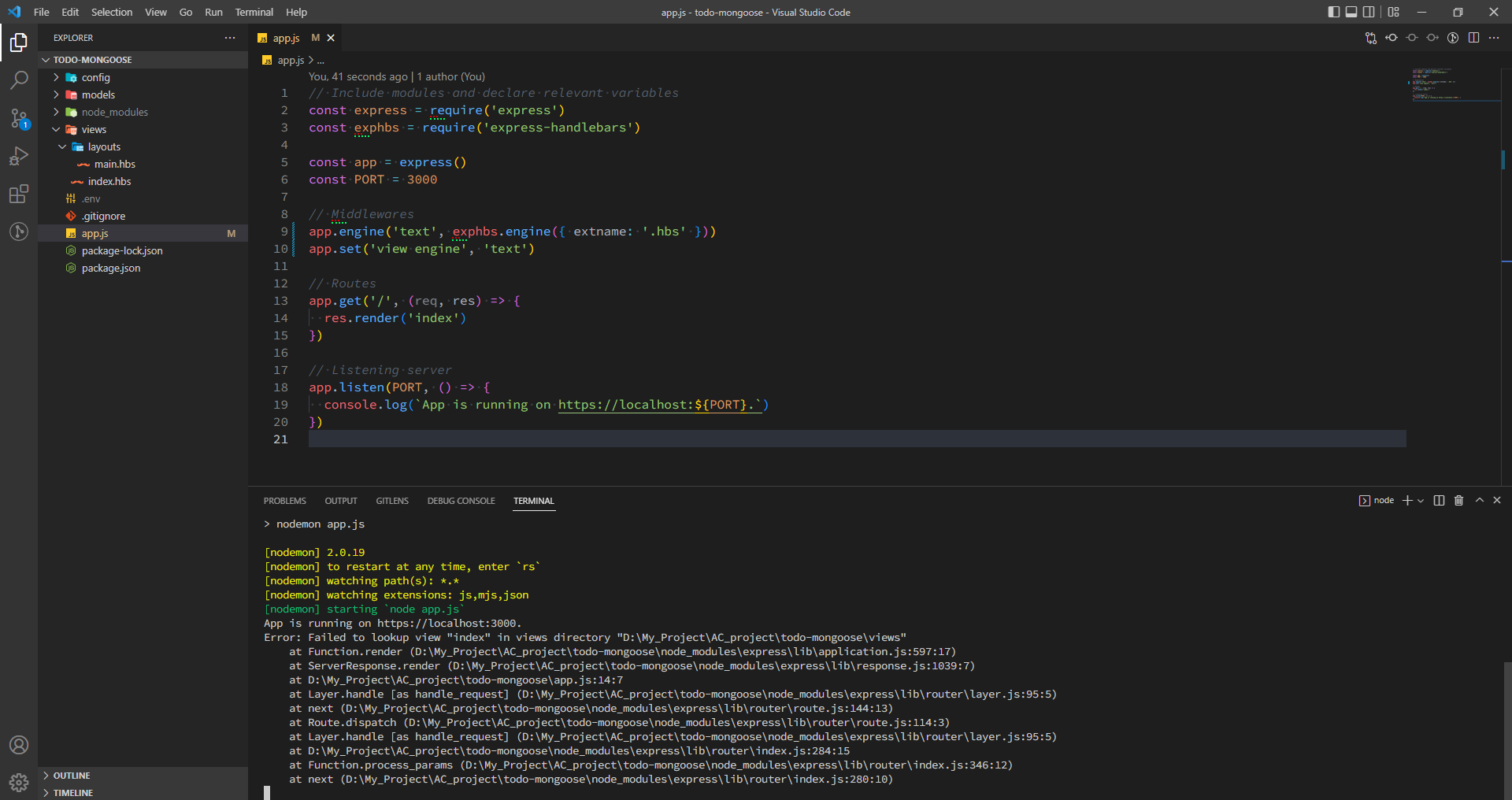Open the Help menu

tap(297, 12)
